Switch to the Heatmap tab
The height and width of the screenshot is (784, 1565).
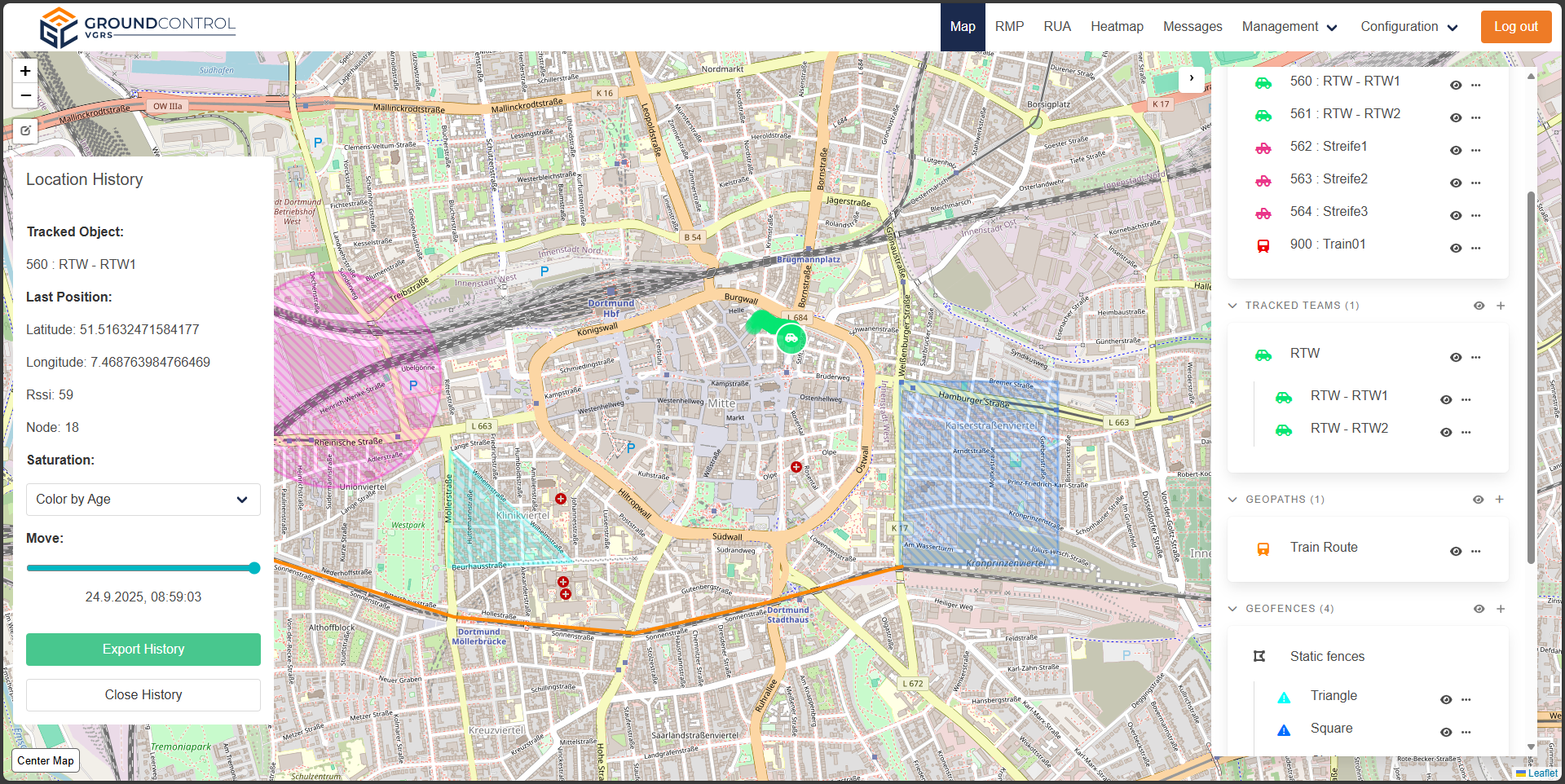(1117, 27)
